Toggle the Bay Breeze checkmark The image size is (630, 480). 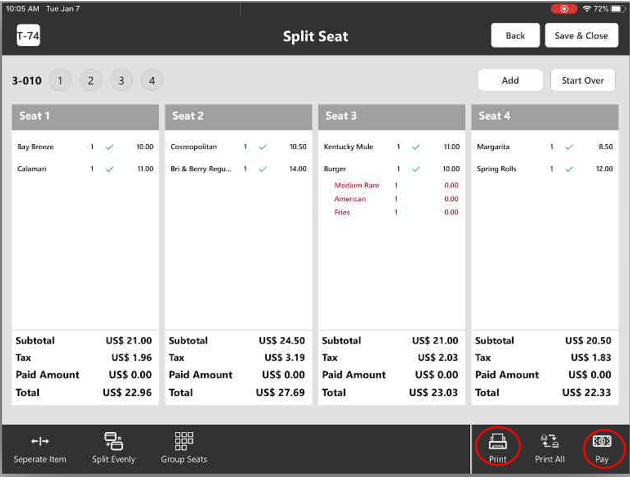coord(109,147)
